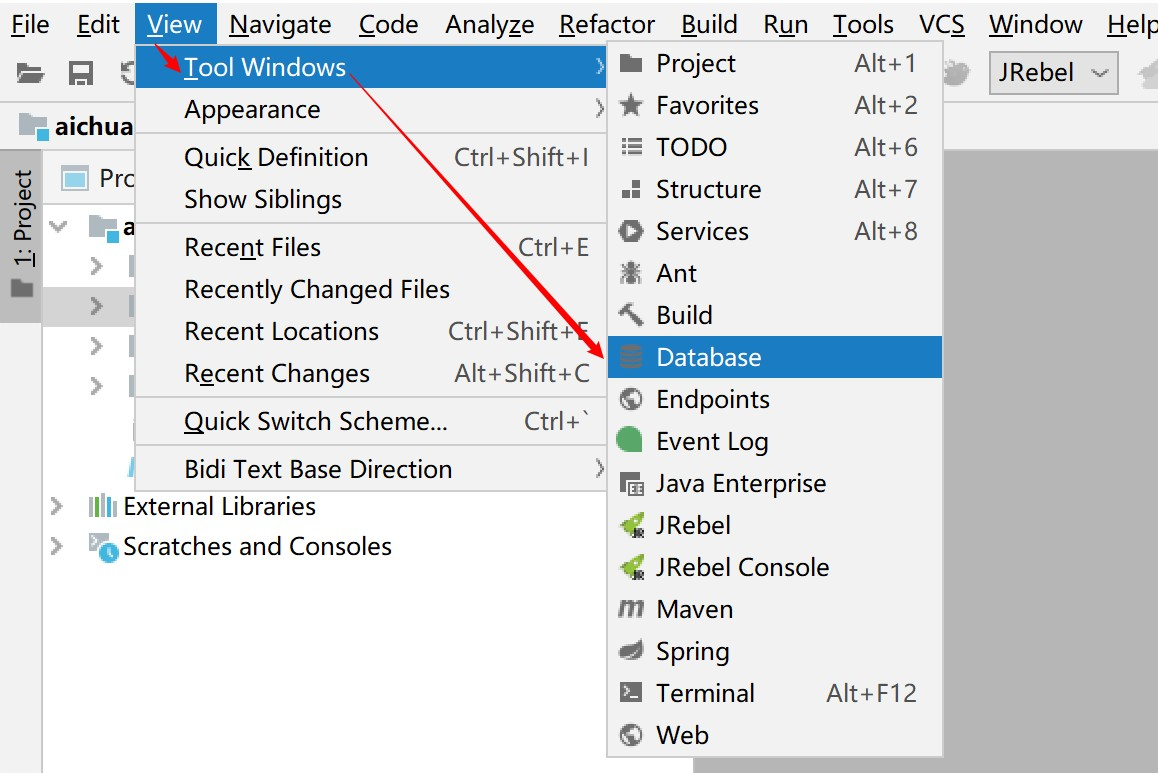Expand the External Libraries tree node

57,507
